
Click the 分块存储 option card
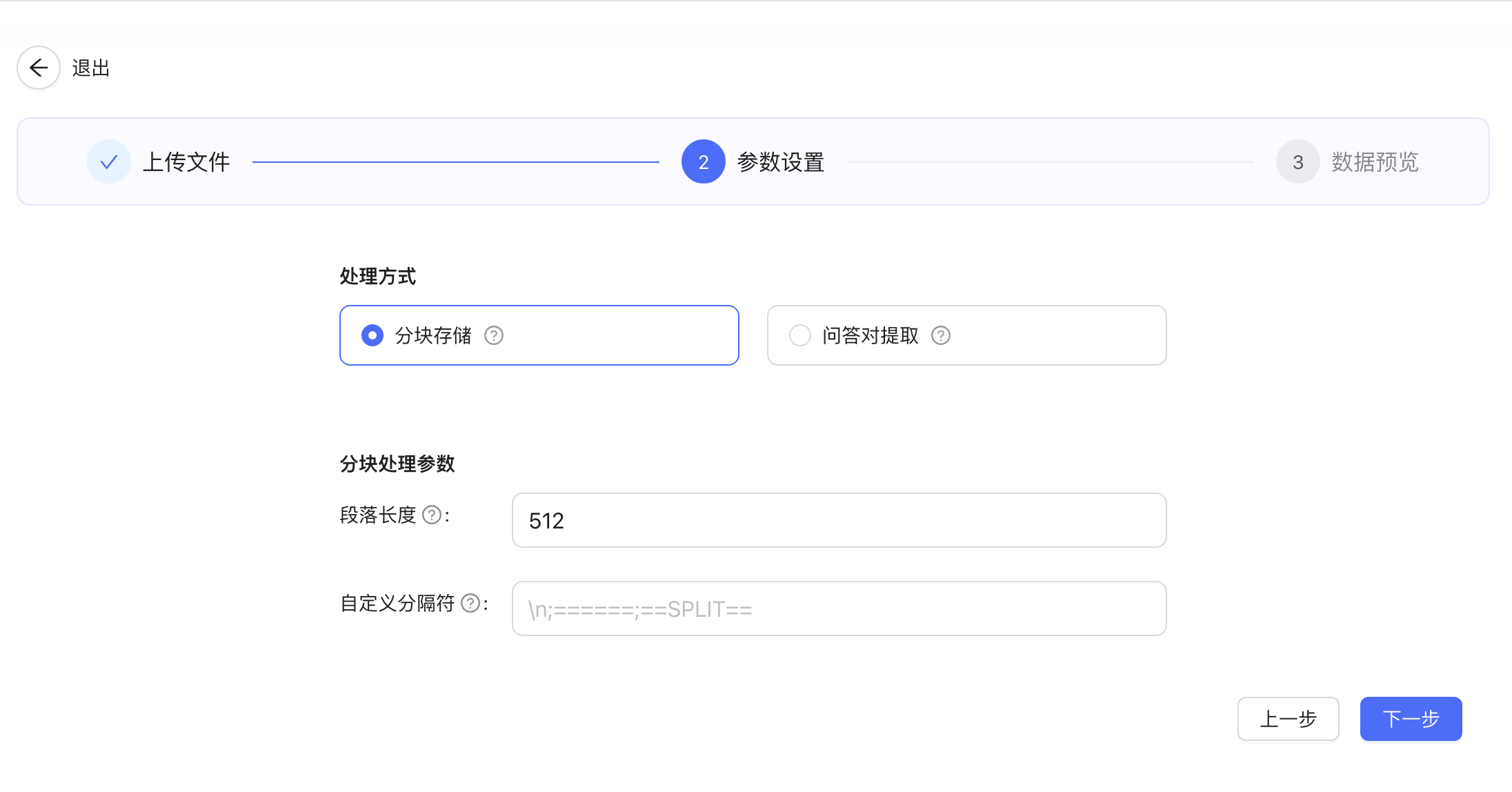point(607,336)
